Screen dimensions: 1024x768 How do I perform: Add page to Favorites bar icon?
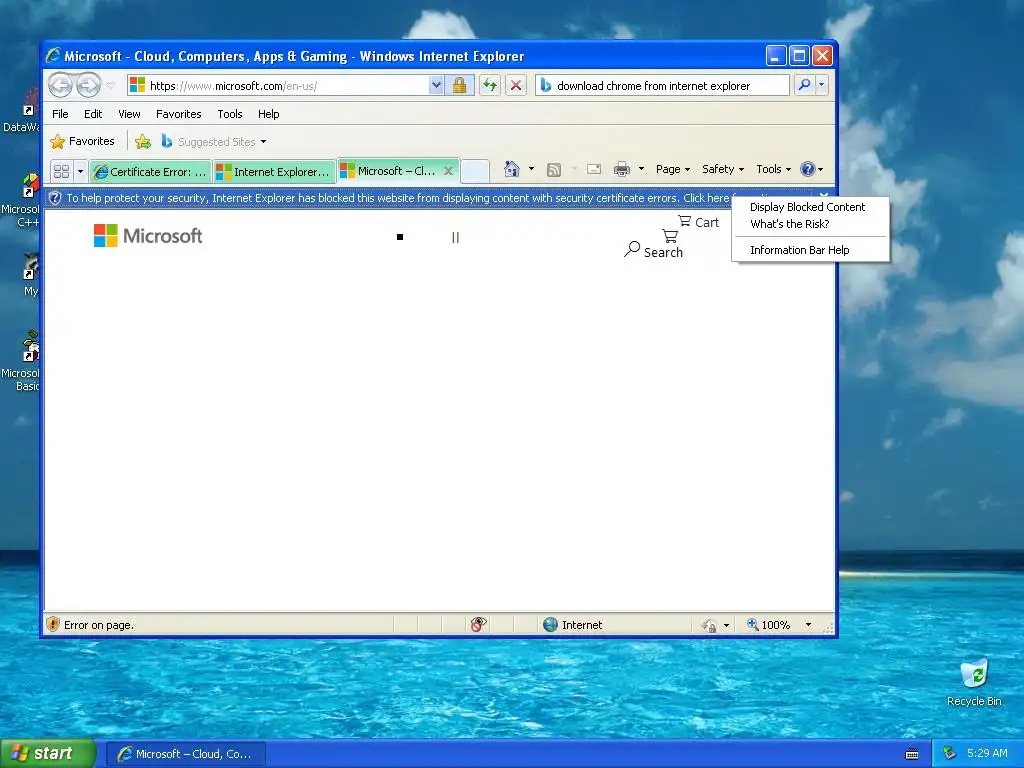point(143,141)
